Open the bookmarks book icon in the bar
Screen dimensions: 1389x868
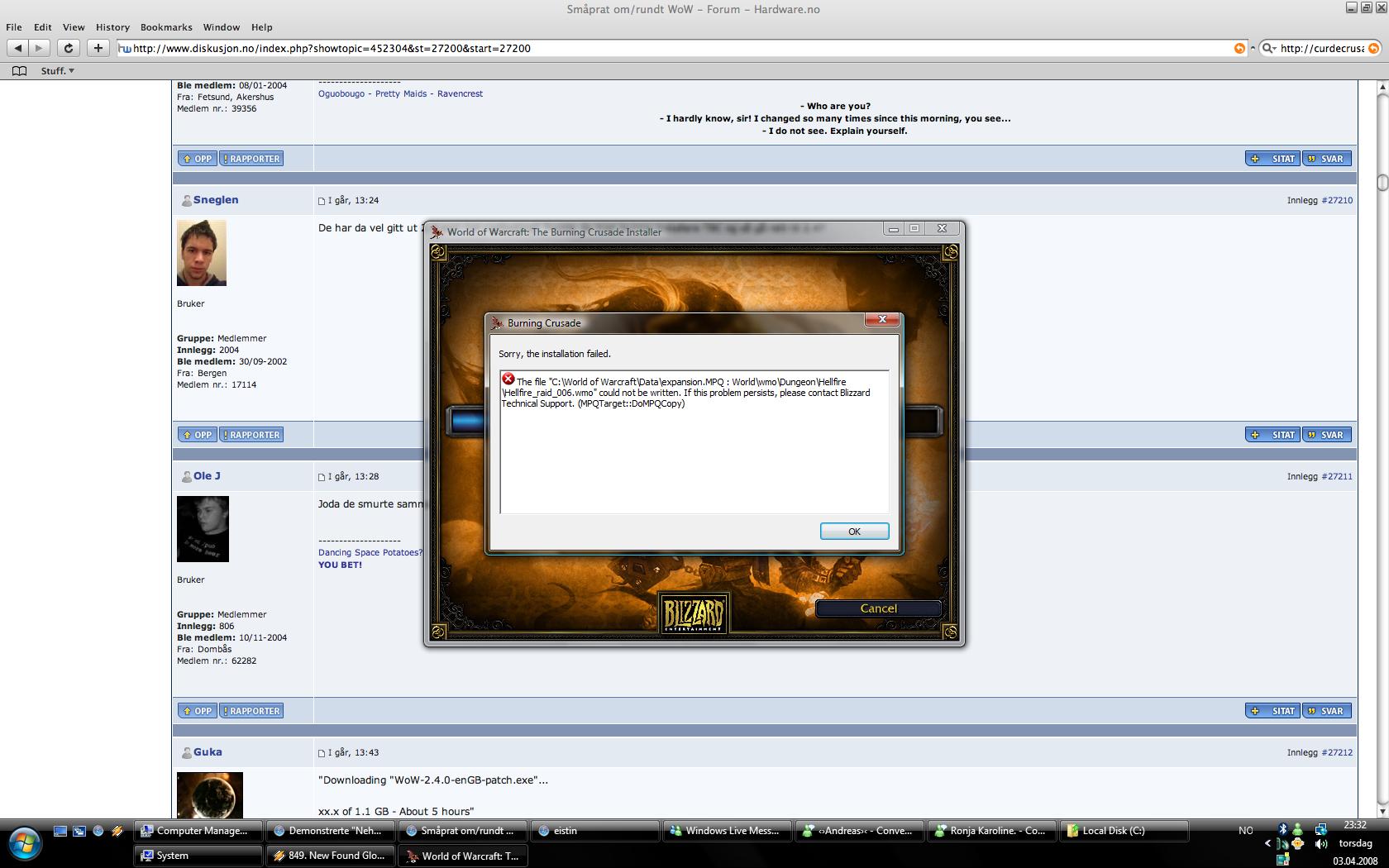click(19, 71)
